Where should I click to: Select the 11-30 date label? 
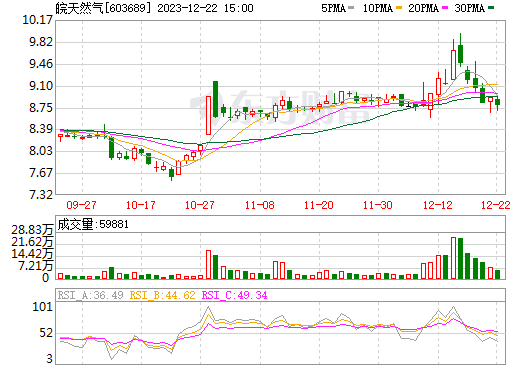pyautogui.click(x=378, y=205)
